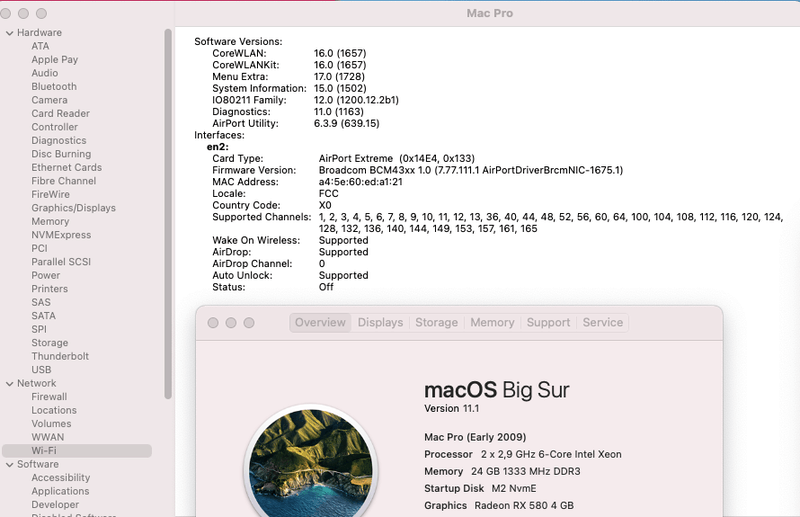
Task: Click the Big Sur wallpaper logo image
Action: coord(311,462)
